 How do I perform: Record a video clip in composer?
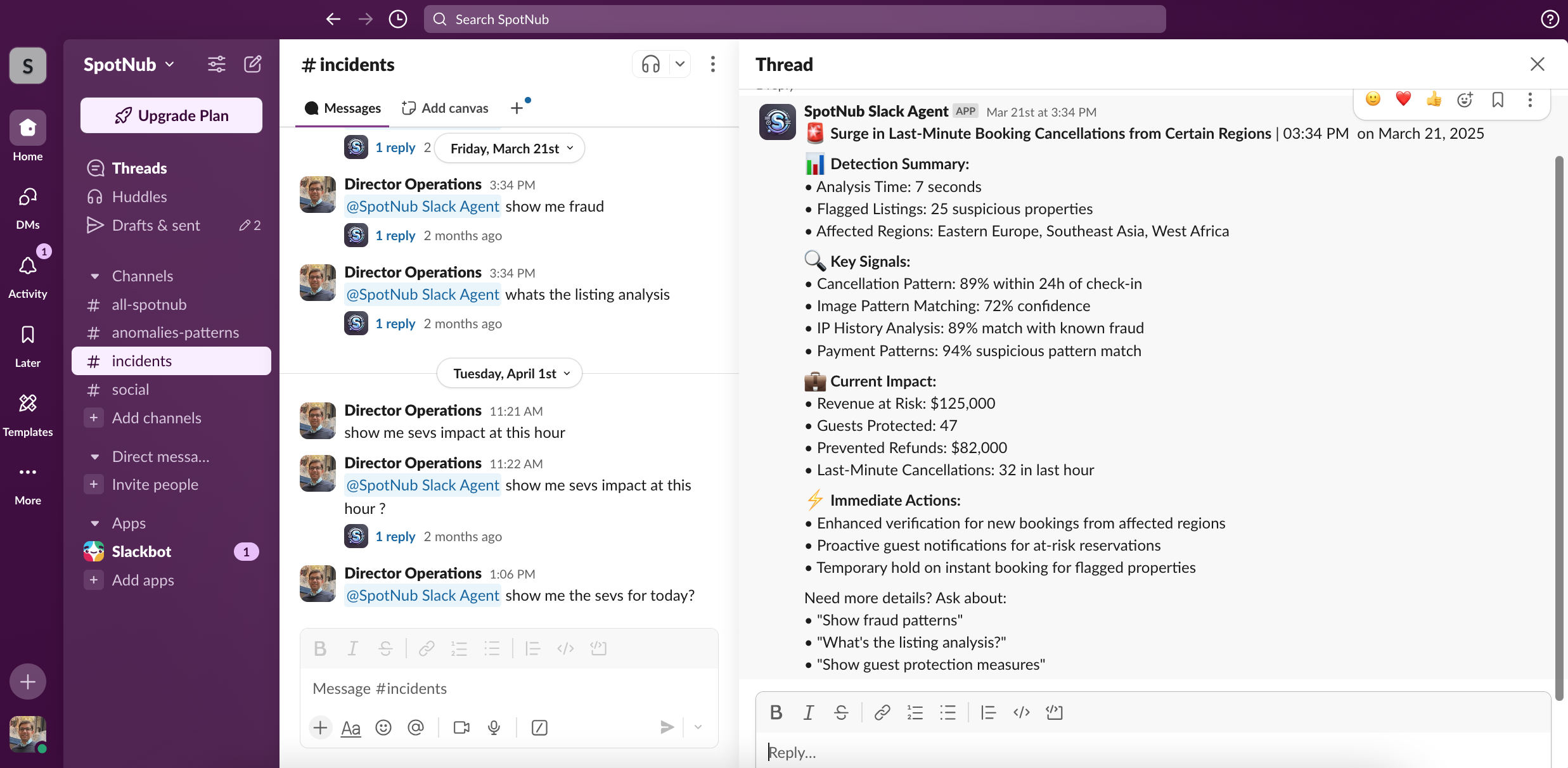tap(462, 727)
